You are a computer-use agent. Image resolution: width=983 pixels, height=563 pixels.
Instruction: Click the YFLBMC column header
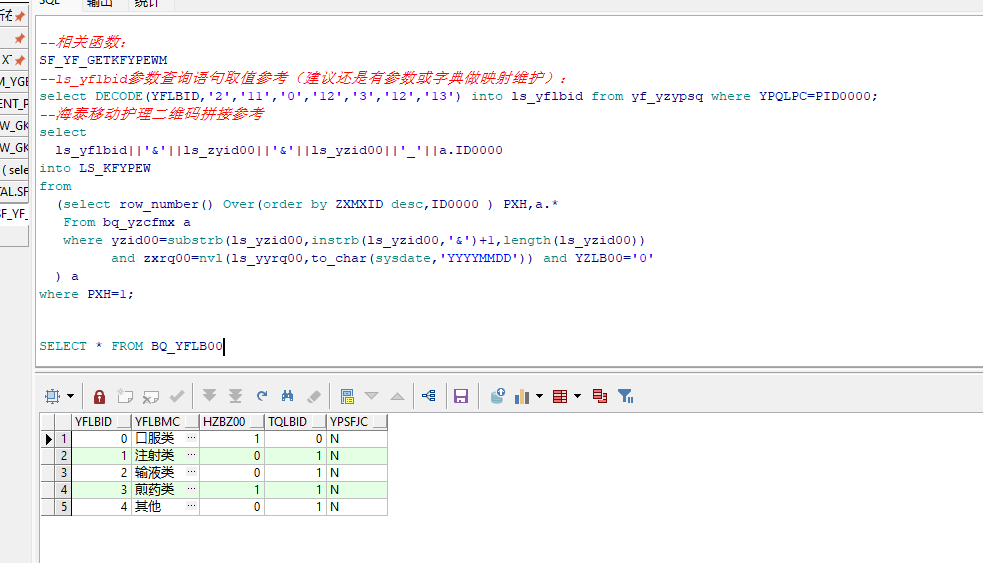click(156, 422)
